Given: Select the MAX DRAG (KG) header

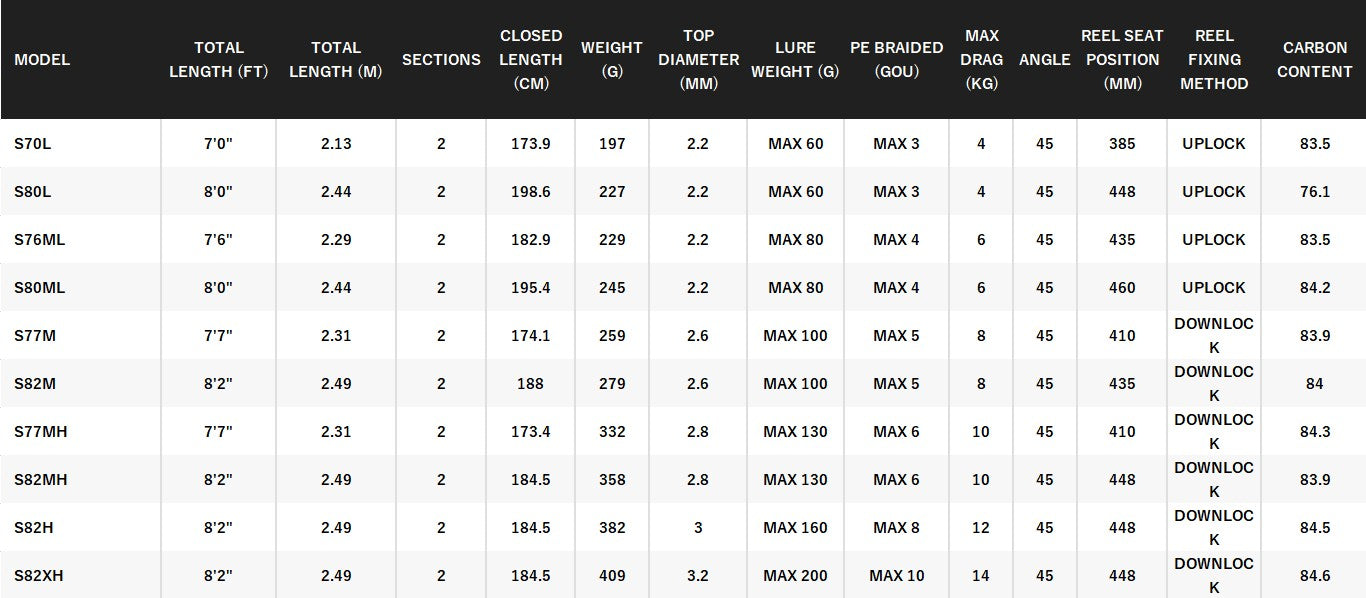Looking at the screenshot, I should coord(981,60).
